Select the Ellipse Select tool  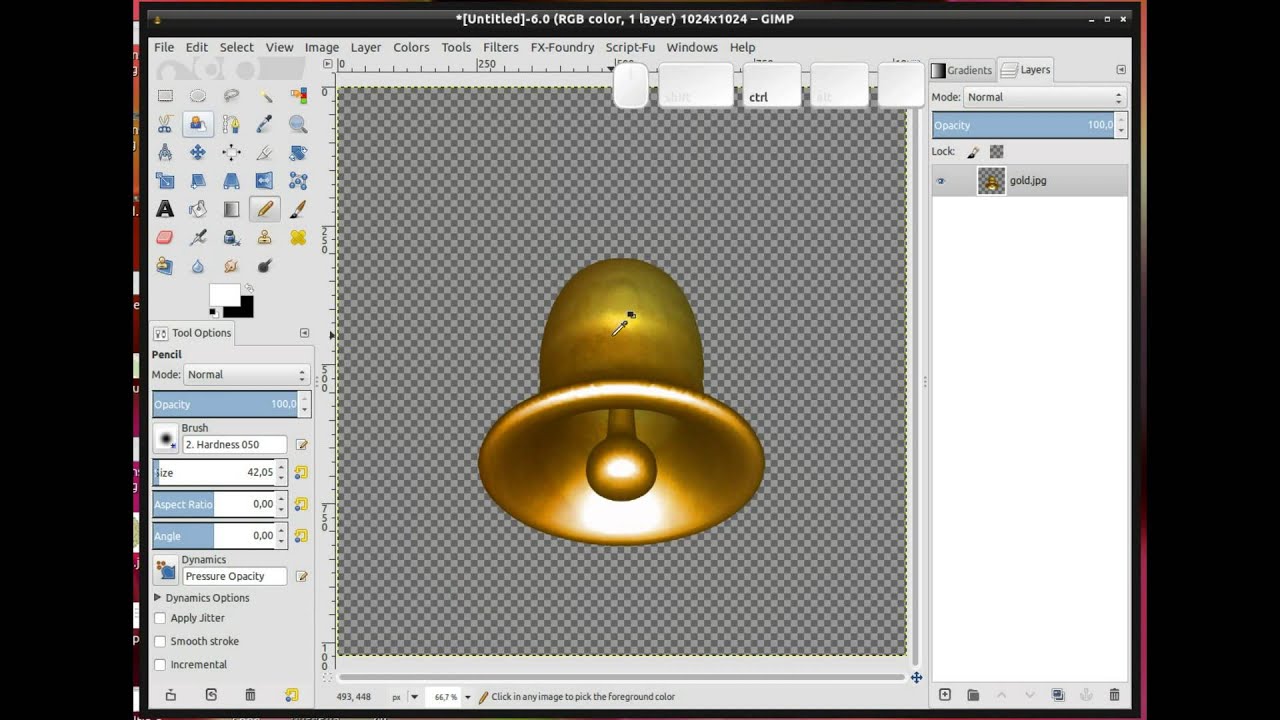point(198,96)
